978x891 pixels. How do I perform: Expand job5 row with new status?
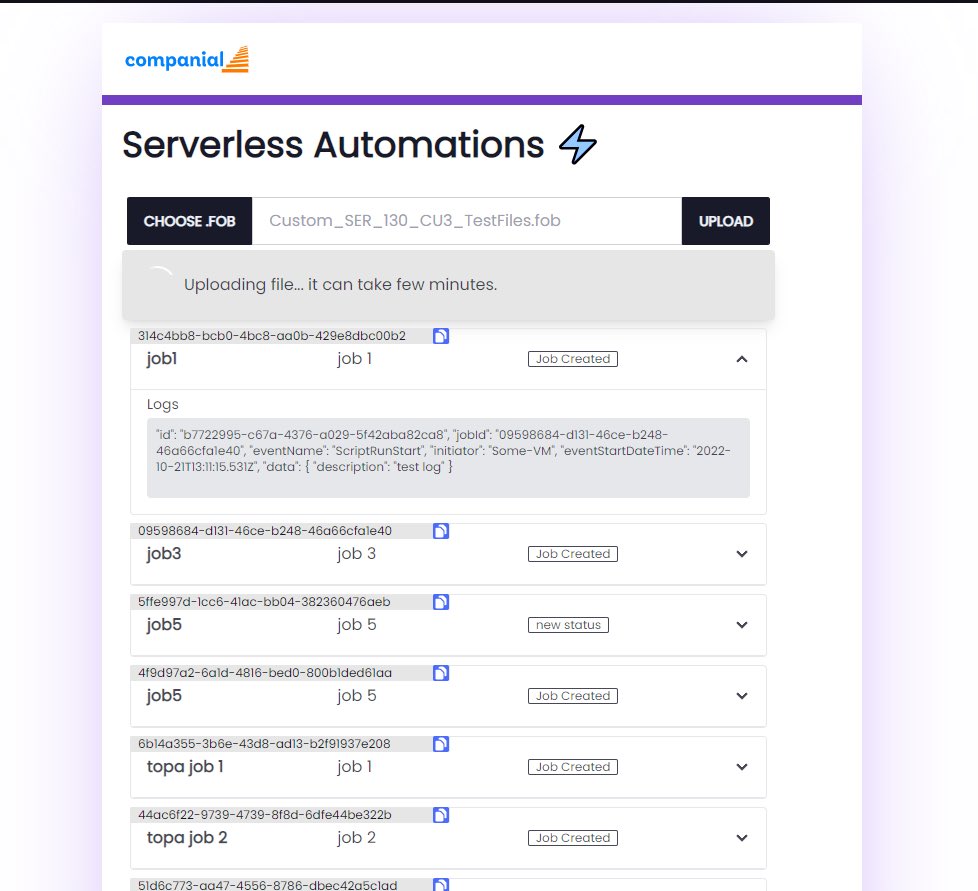point(742,625)
